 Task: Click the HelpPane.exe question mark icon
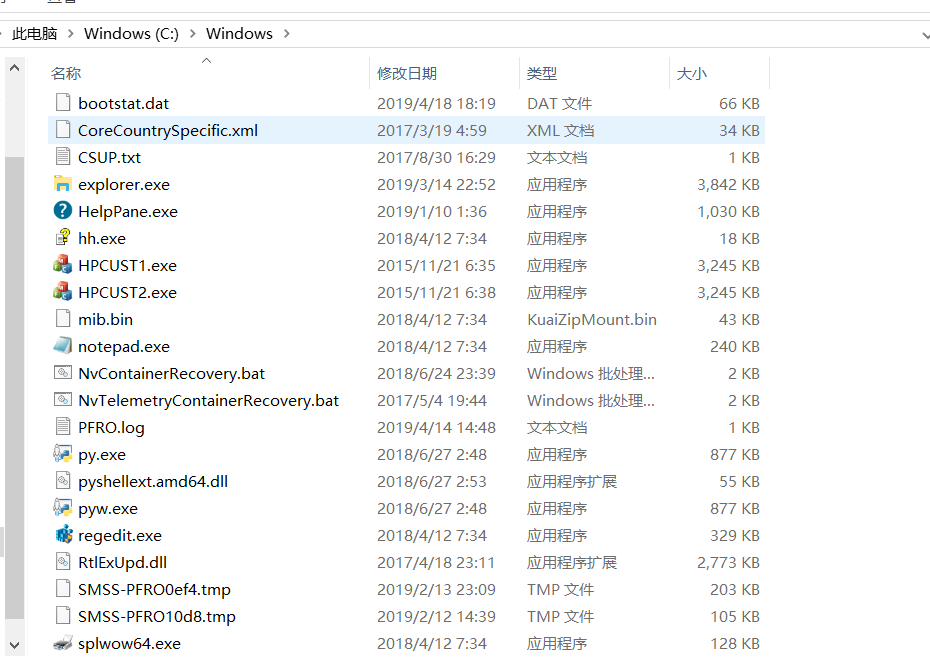click(x=63, y=211)
